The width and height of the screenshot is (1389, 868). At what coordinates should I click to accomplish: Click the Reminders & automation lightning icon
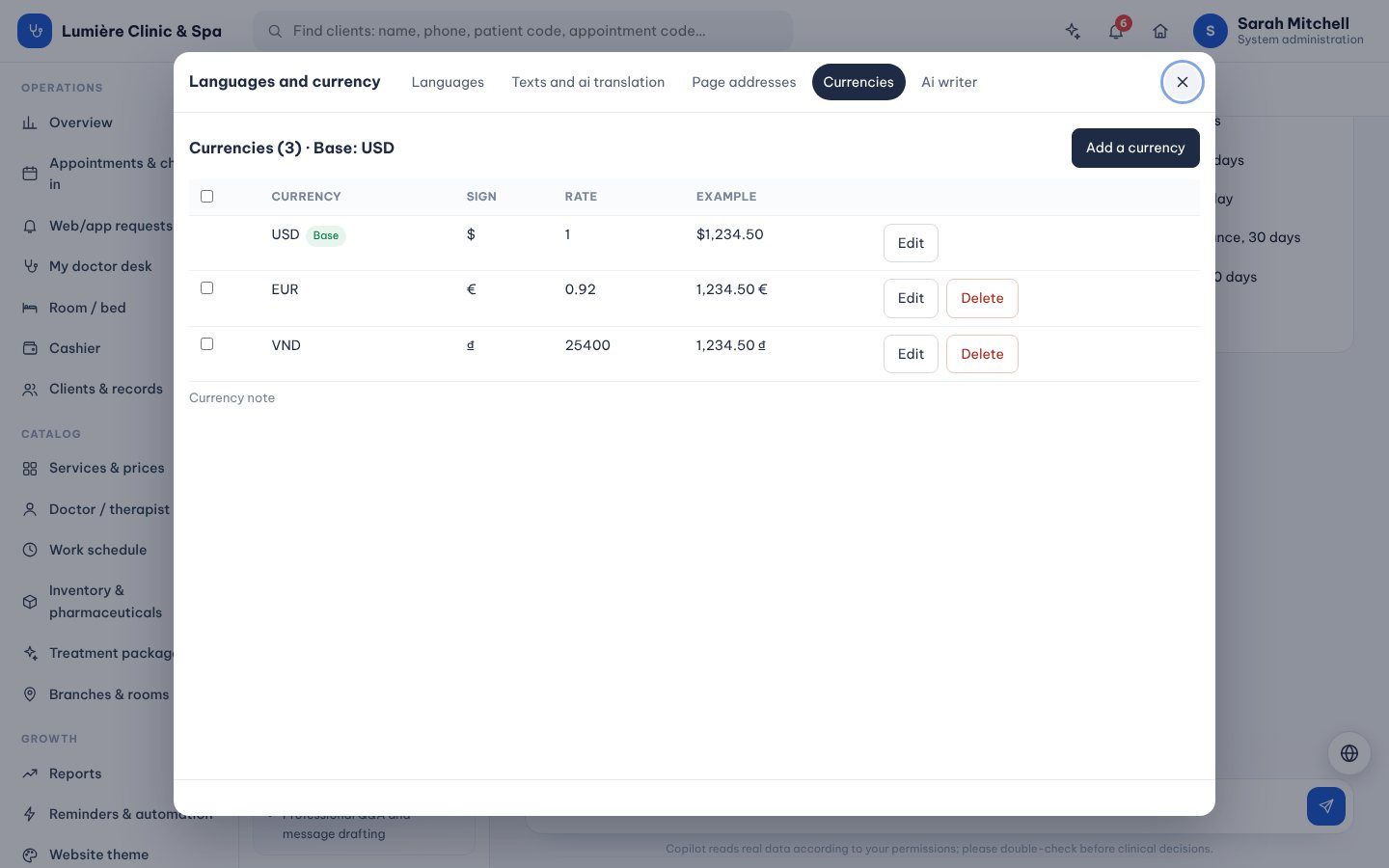30,814
